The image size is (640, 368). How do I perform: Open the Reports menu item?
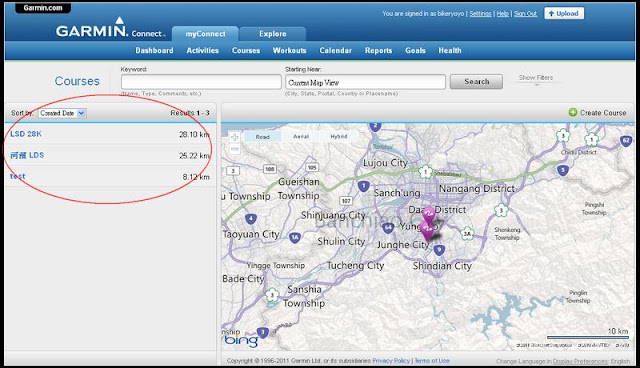point(378,51)
